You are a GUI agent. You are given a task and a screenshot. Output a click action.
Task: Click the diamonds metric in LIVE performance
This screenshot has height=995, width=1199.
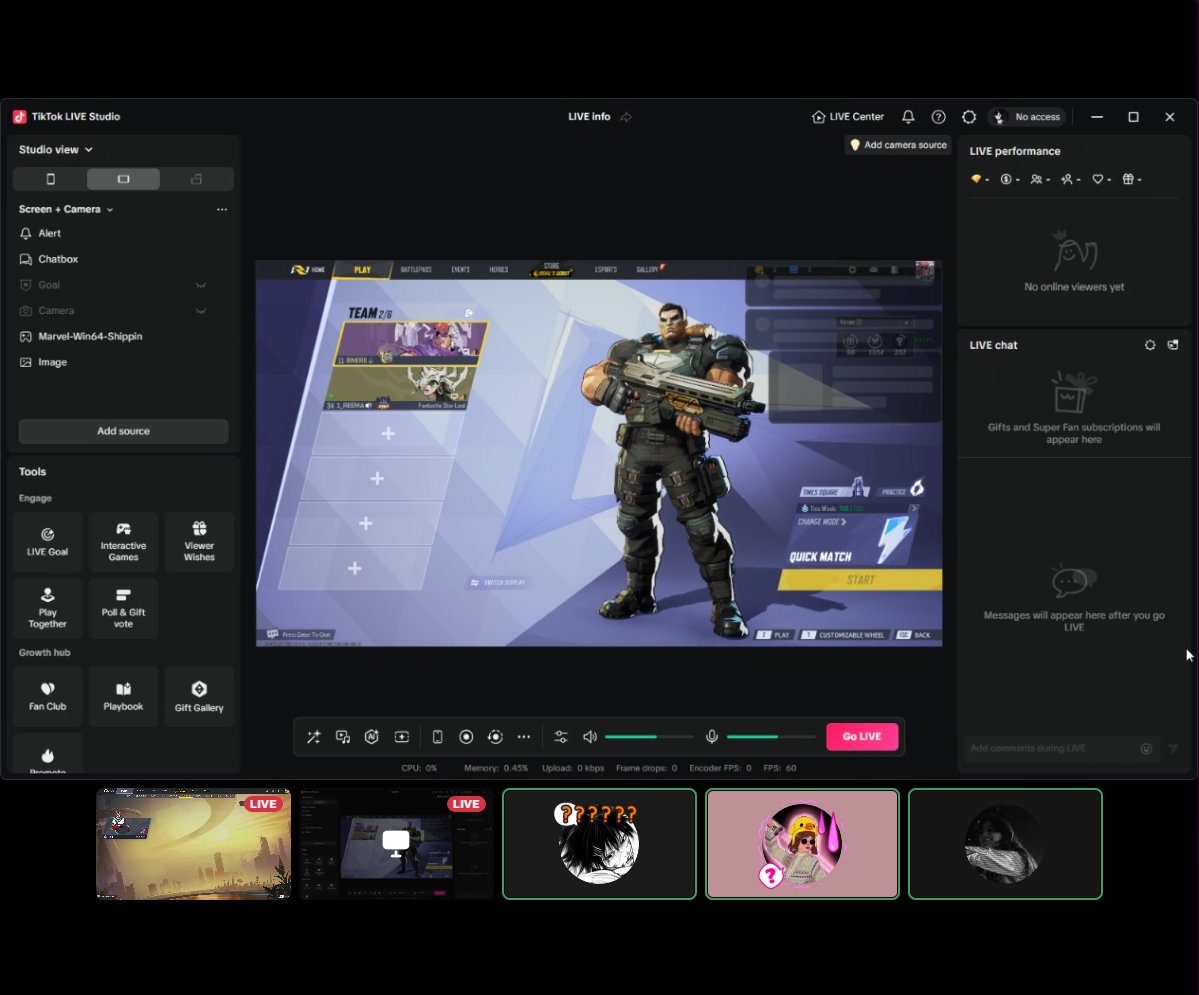980,179
